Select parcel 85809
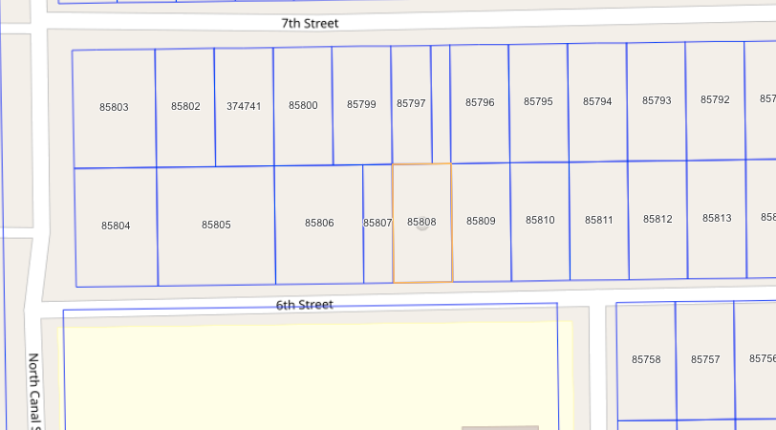This screenshot has height=430, width=776. tap(481, 221)
